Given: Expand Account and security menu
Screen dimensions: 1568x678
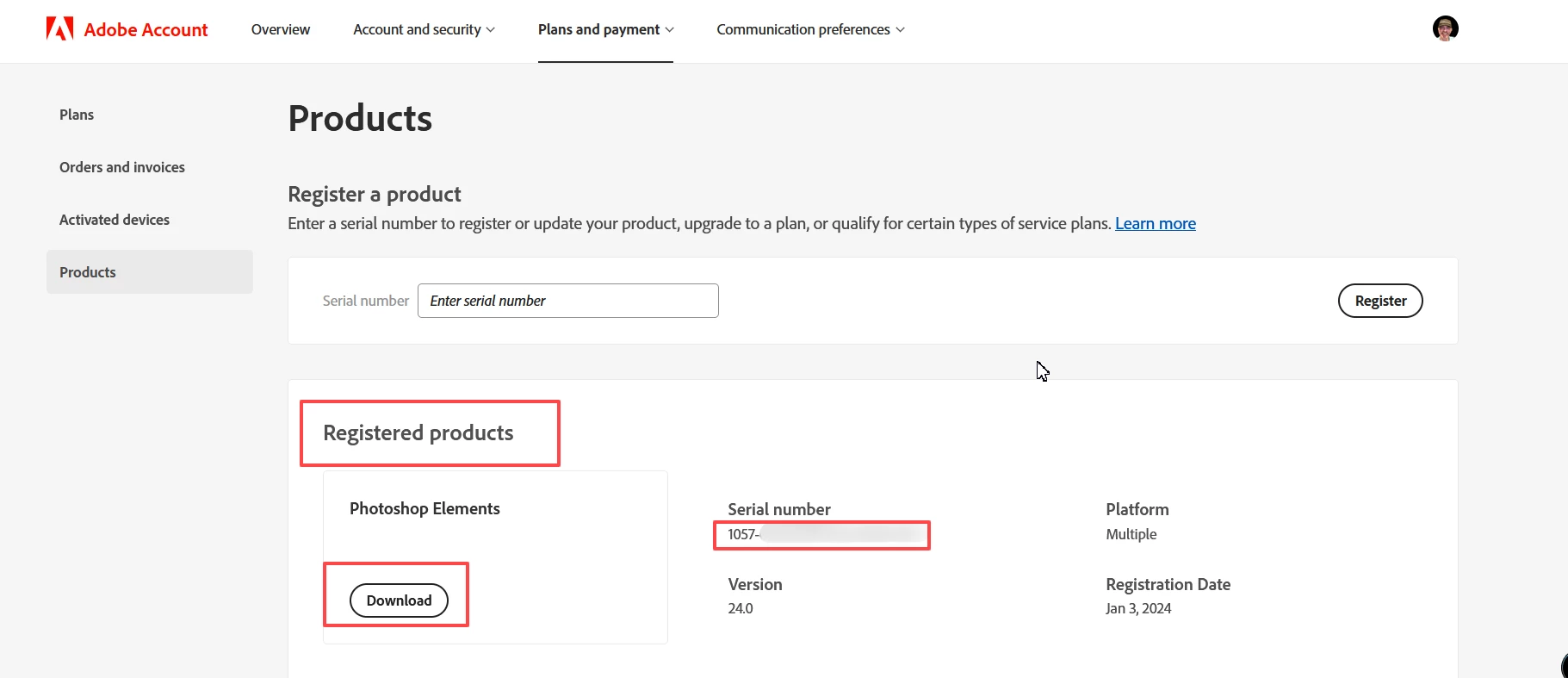Looking at the screenshot, I should [x=424, y=29].
